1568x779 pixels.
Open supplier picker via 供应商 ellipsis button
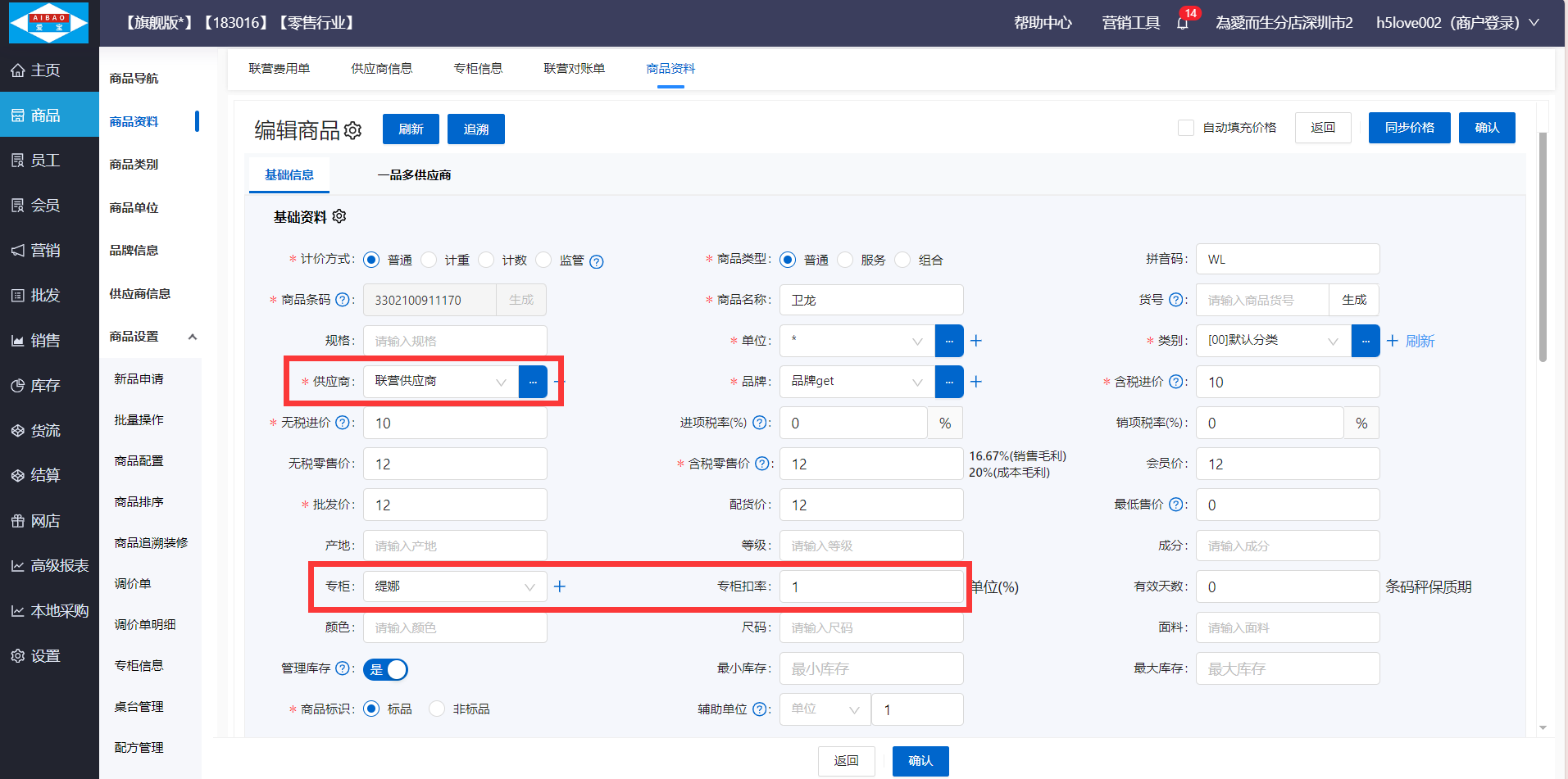[x=533, y=382]
